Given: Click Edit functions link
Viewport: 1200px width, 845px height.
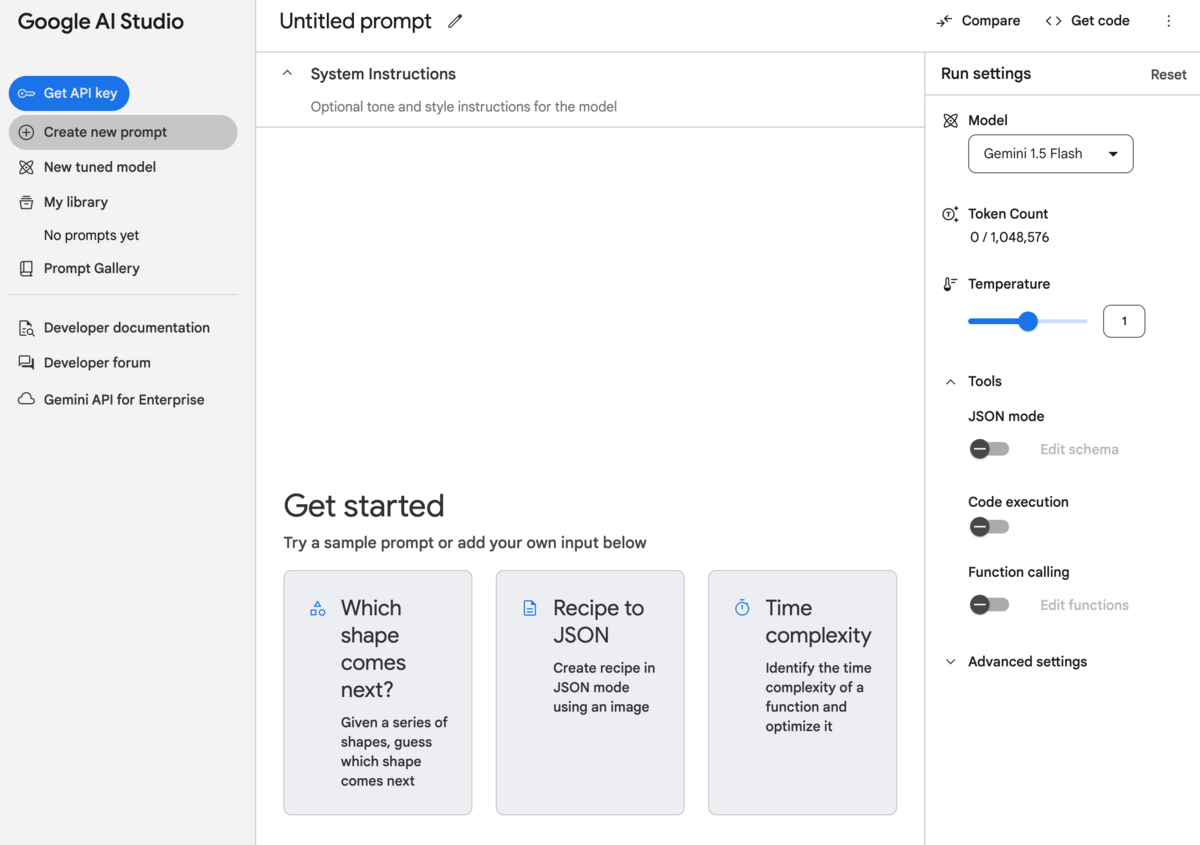Looking at the screenshot, I should pos(1084,605).
